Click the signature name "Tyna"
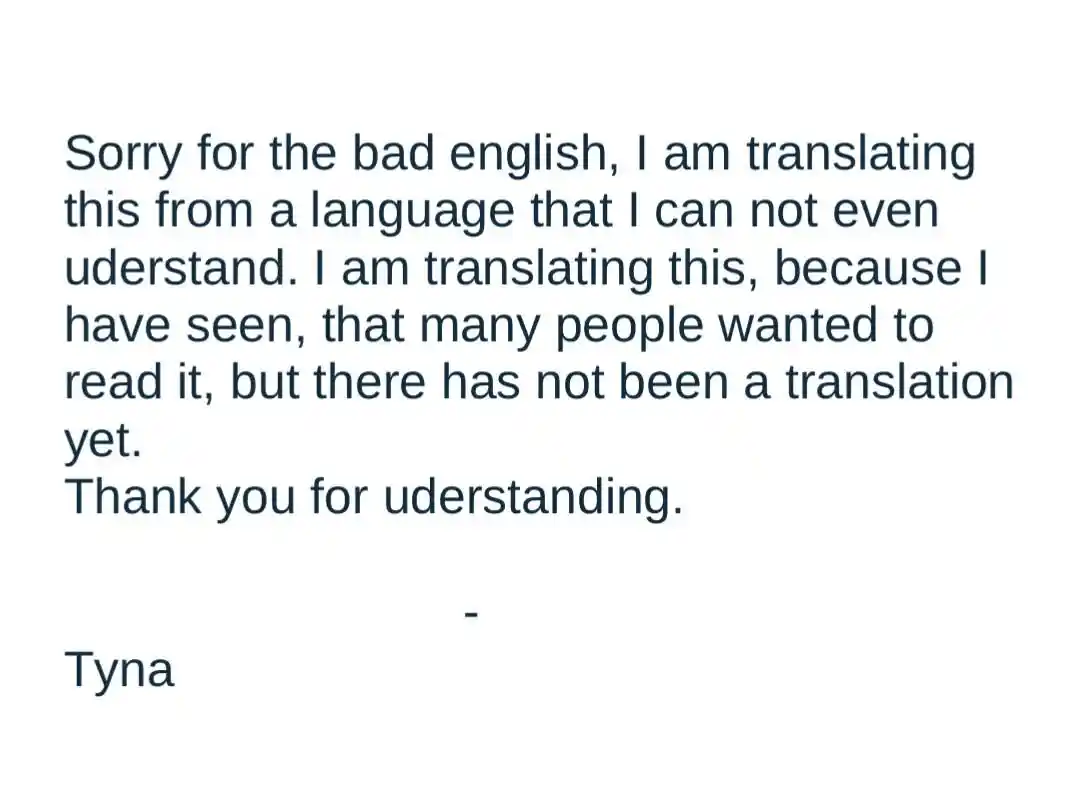 119,669
